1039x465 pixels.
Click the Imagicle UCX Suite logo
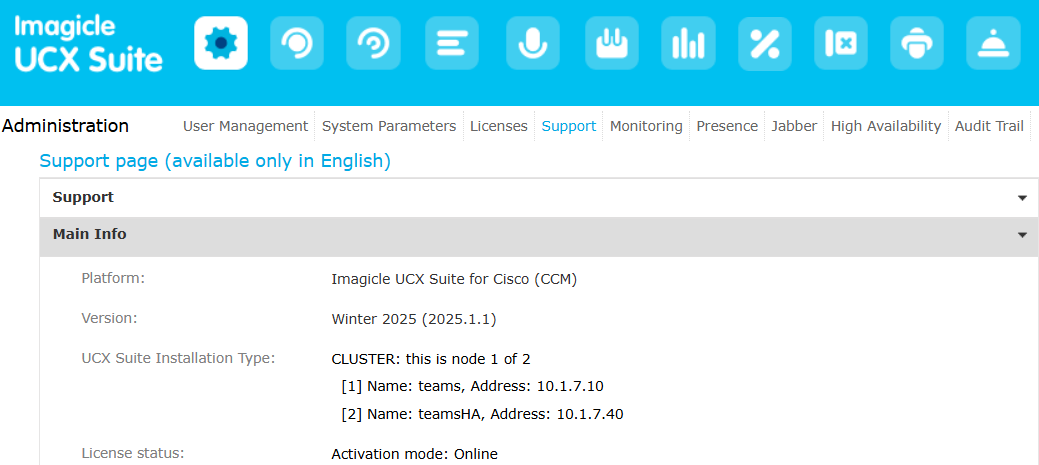[x=88, y=44]
